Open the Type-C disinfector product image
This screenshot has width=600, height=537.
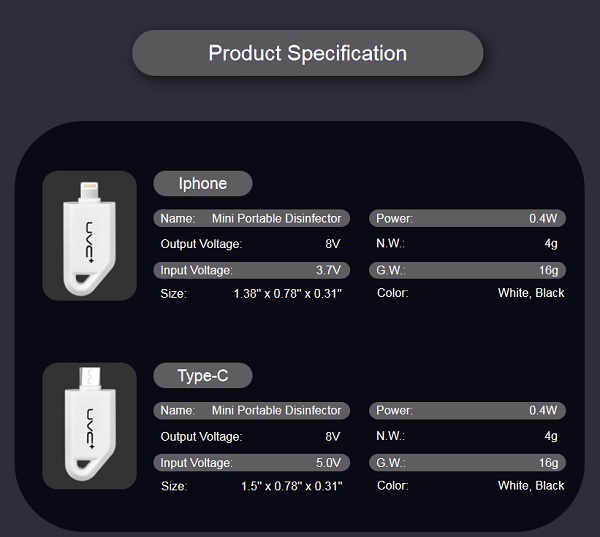90,426
